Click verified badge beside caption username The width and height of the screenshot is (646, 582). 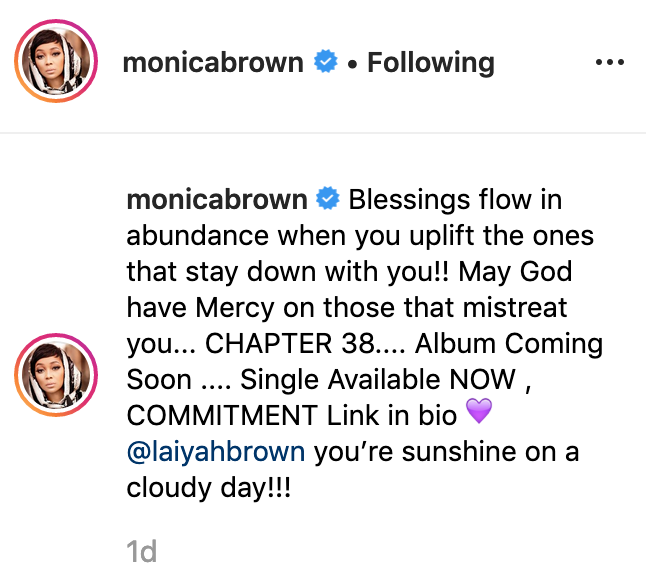[328, 199]
